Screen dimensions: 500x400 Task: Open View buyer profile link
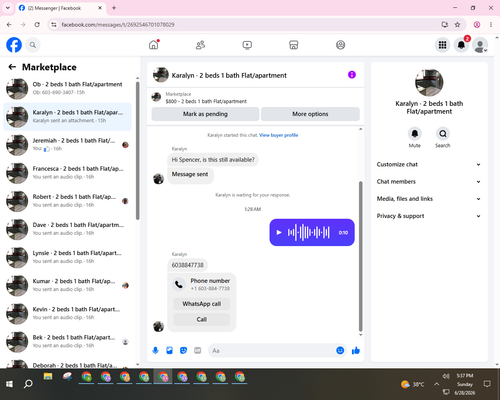(x=279, y=135)
